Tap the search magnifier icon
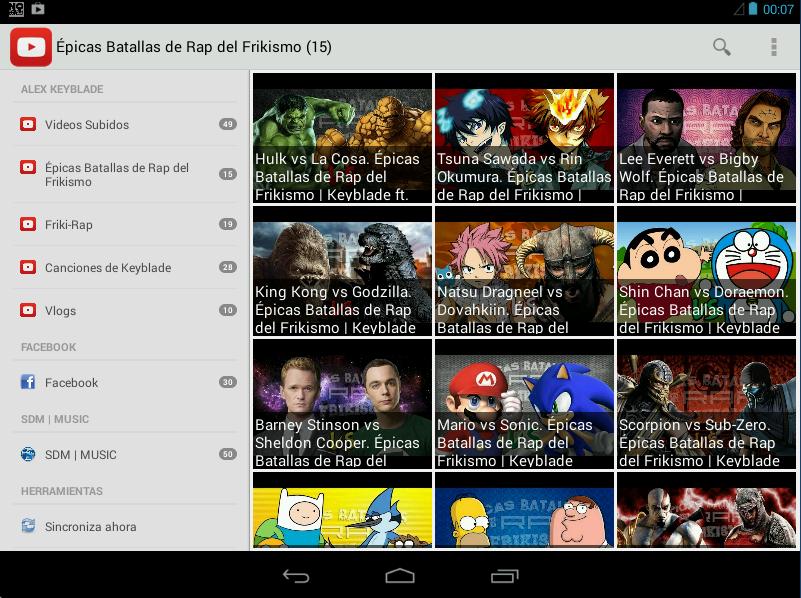801x598 pixels. tap(721, 47)
